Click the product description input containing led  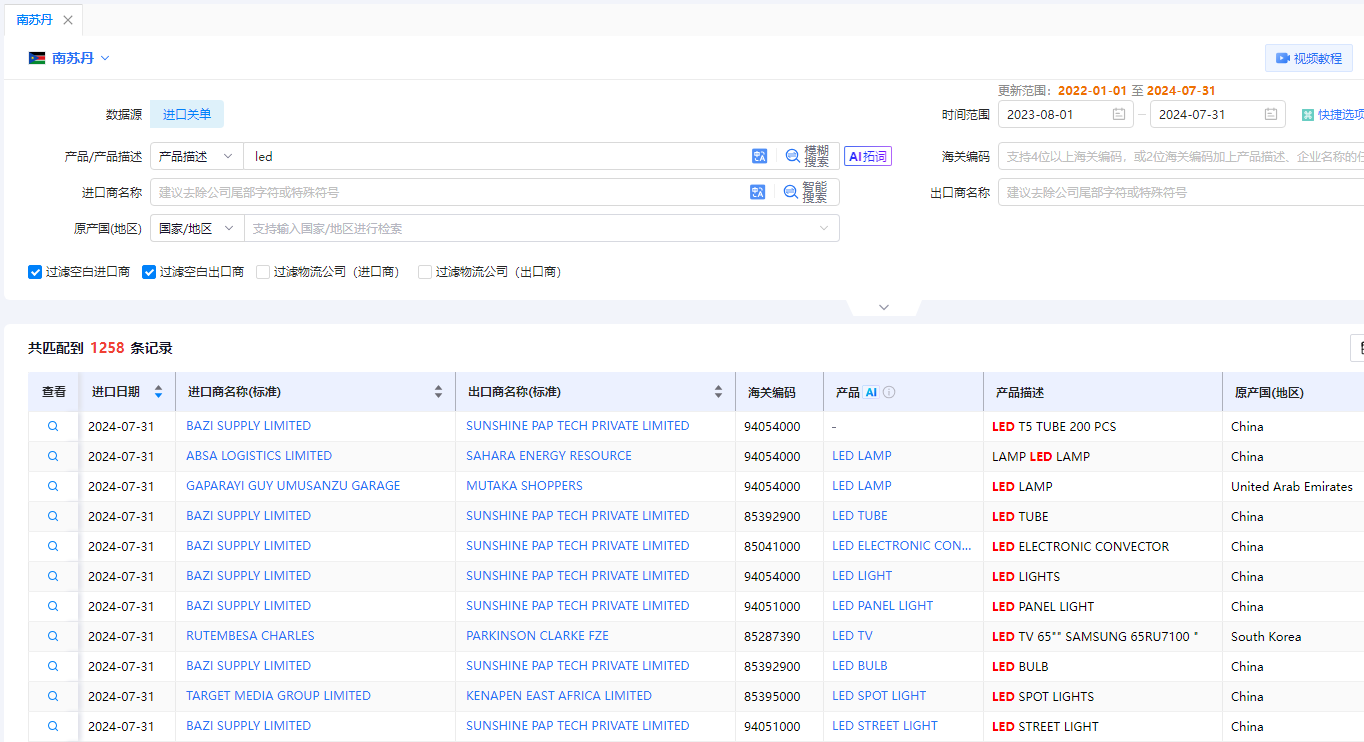tap(497, 156)
